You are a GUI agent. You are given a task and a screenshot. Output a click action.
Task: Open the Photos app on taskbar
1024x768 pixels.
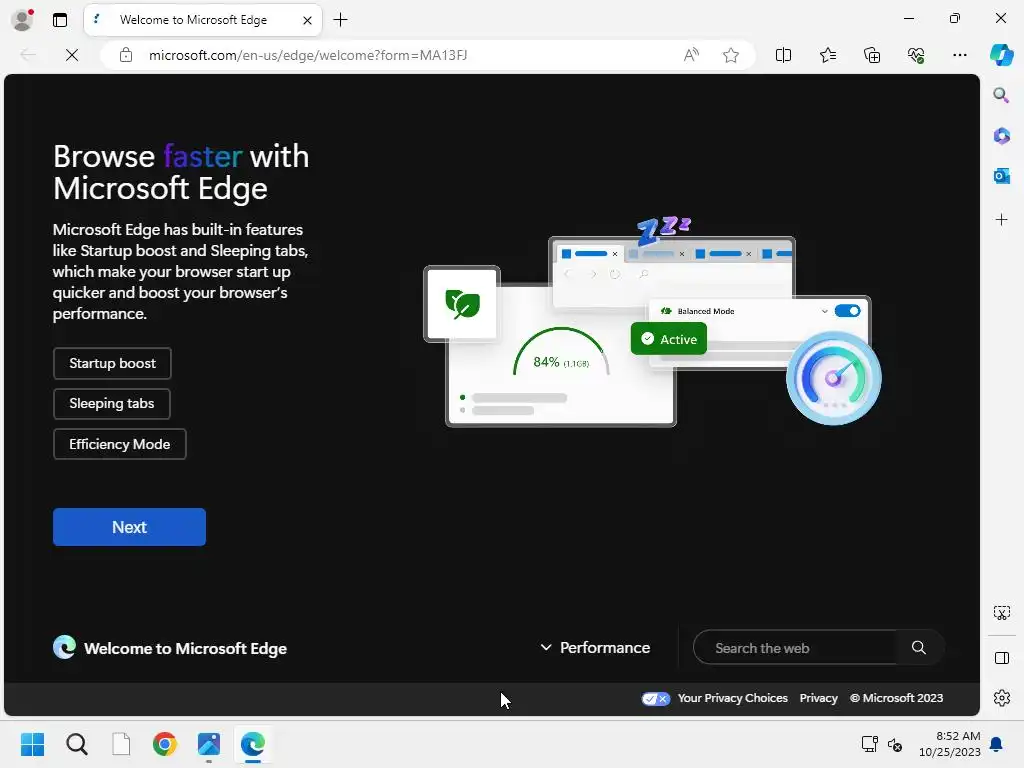[208, 744]
